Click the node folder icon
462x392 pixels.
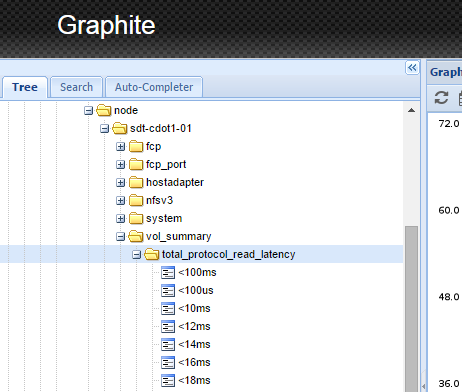click(104, 110)
